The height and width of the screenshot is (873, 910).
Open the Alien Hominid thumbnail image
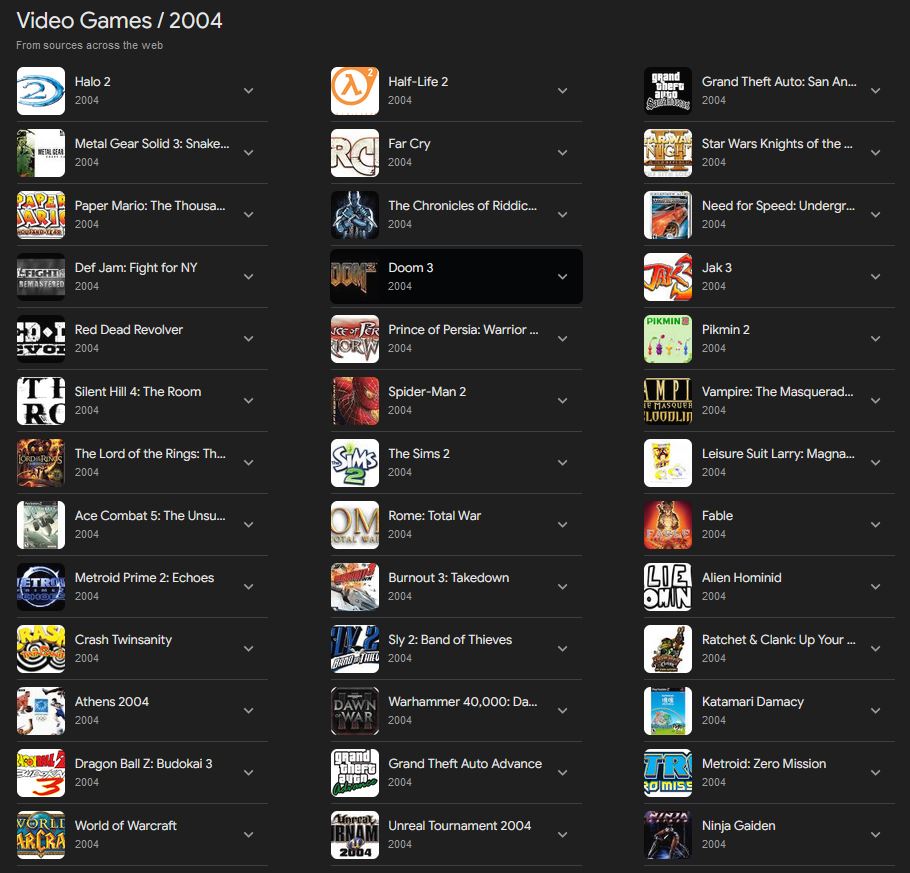tap(668, 587)
